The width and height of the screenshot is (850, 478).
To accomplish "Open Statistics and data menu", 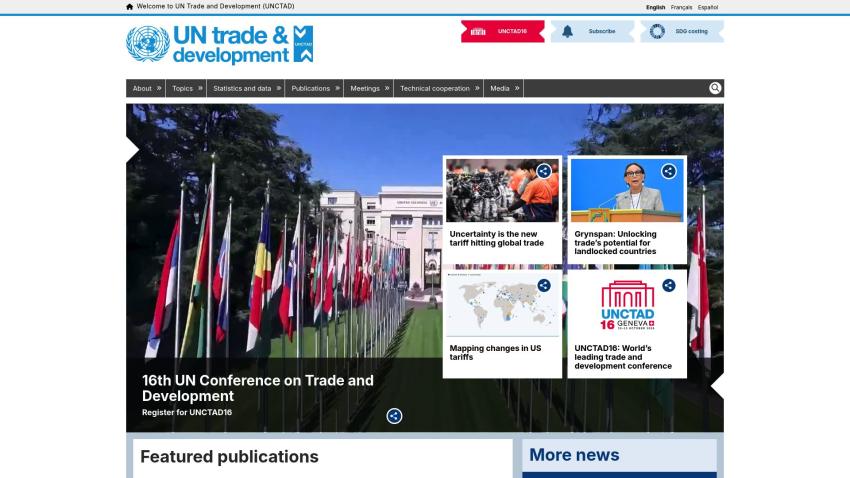I will [242, 88].
